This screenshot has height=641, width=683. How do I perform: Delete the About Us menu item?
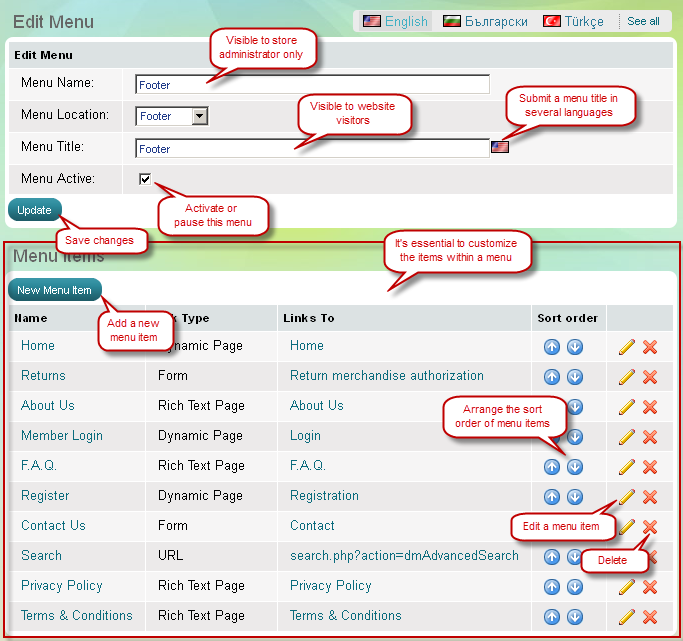tap(650, 407)
